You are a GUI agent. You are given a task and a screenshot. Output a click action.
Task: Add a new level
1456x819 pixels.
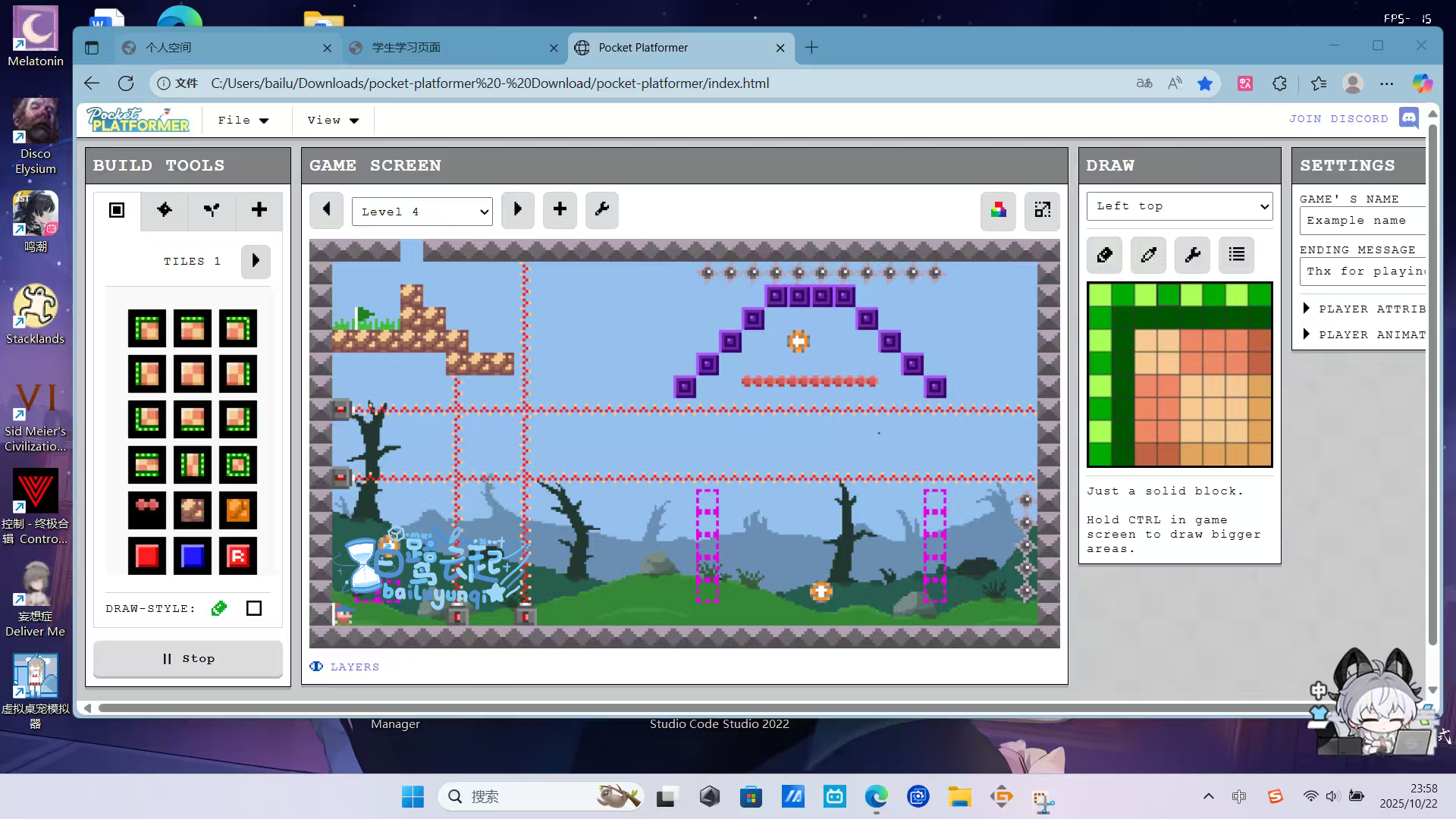pyautogui.click(x=560, y=210)
